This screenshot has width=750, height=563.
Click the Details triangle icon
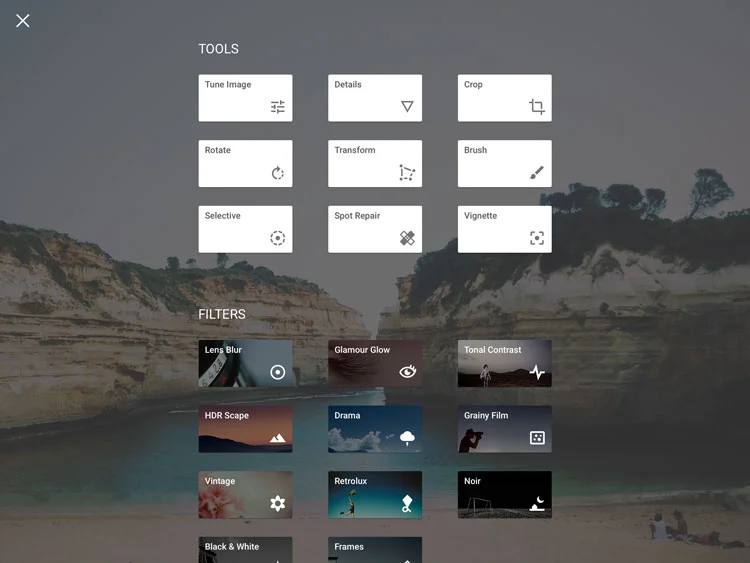tap(407, 106)
